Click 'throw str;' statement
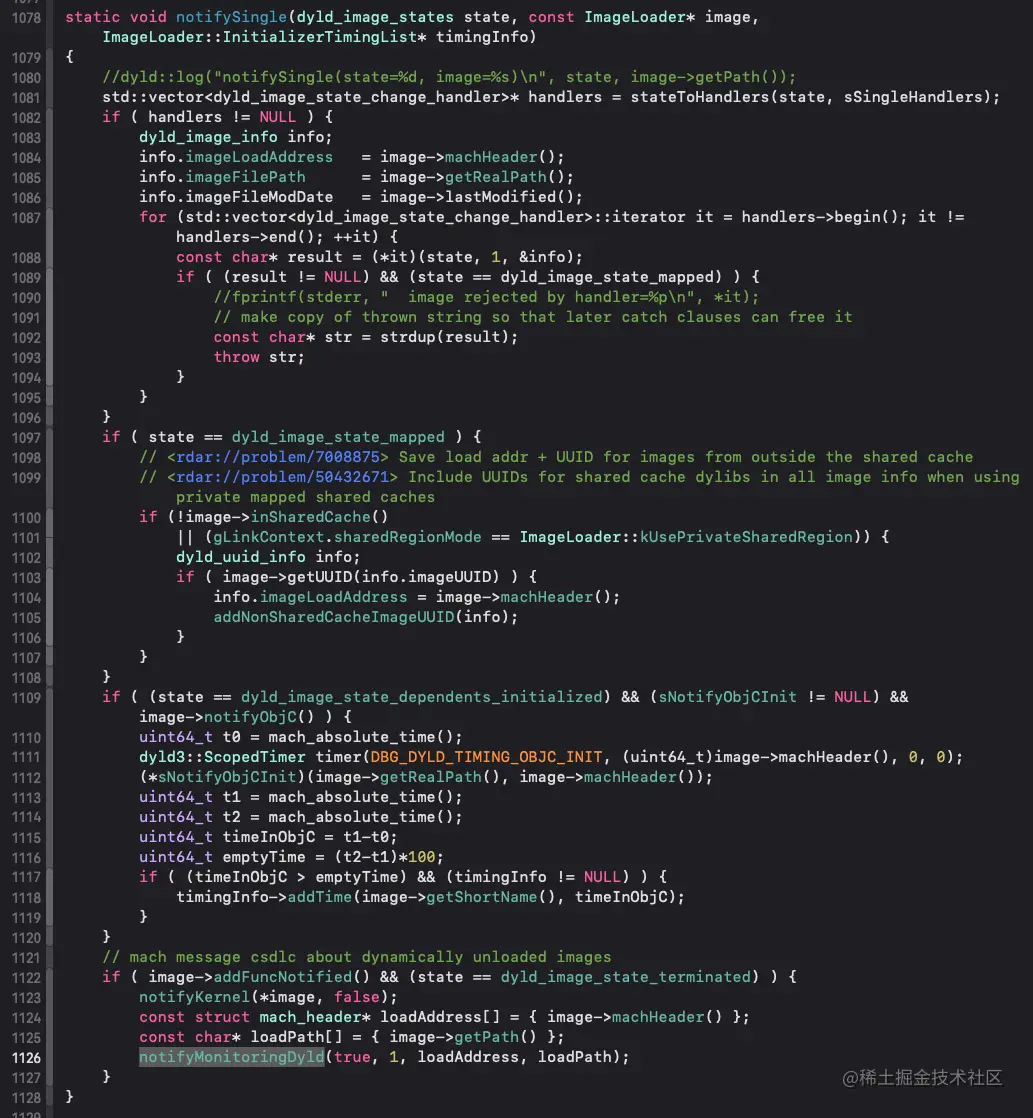1033x1118 pixels. 259,357
